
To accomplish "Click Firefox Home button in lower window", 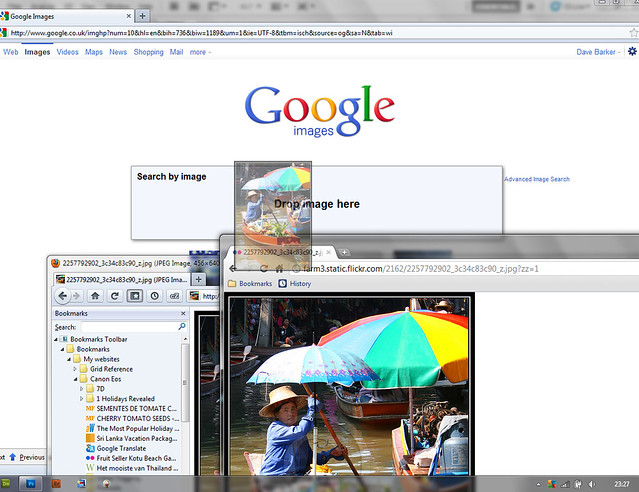I will point(96,296).
